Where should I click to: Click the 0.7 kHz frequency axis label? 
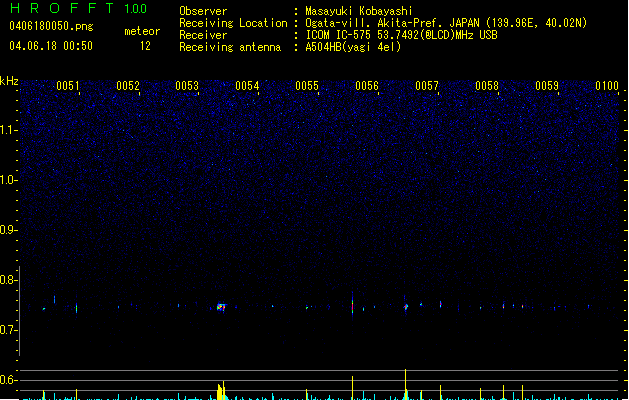(x=8, y=330)
